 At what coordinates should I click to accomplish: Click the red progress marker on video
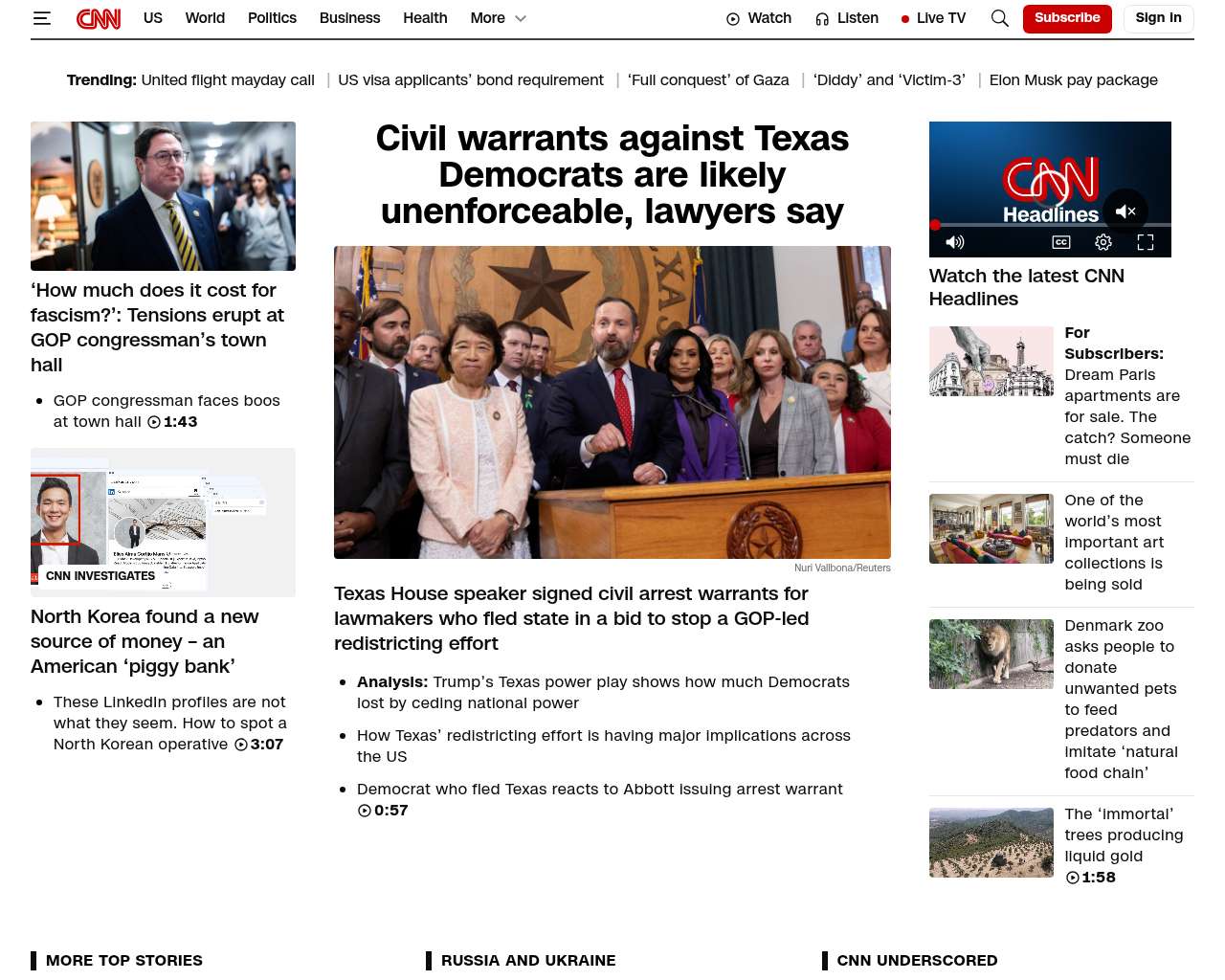click(935, 225)
